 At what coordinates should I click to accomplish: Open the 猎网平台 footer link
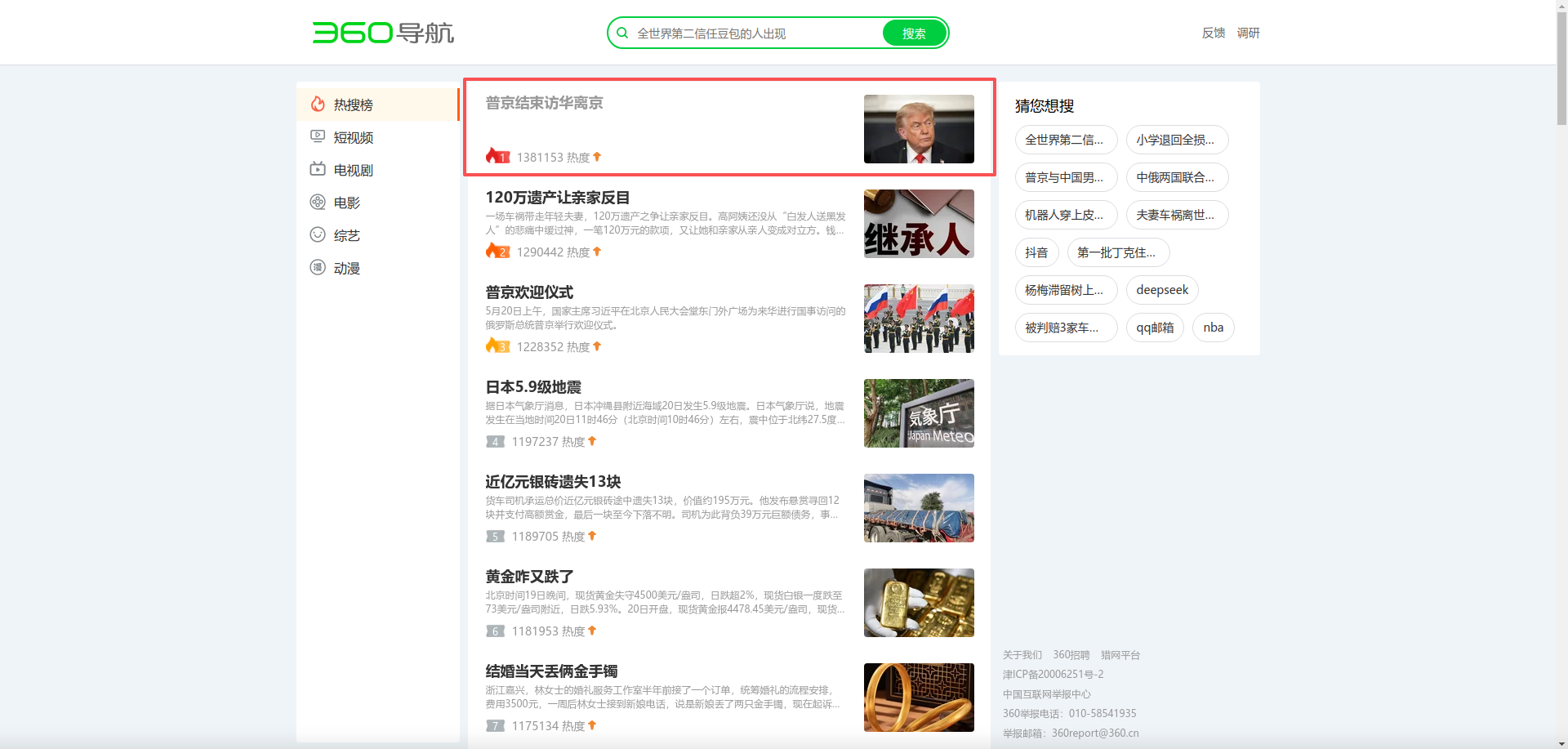click(1120, 655)
